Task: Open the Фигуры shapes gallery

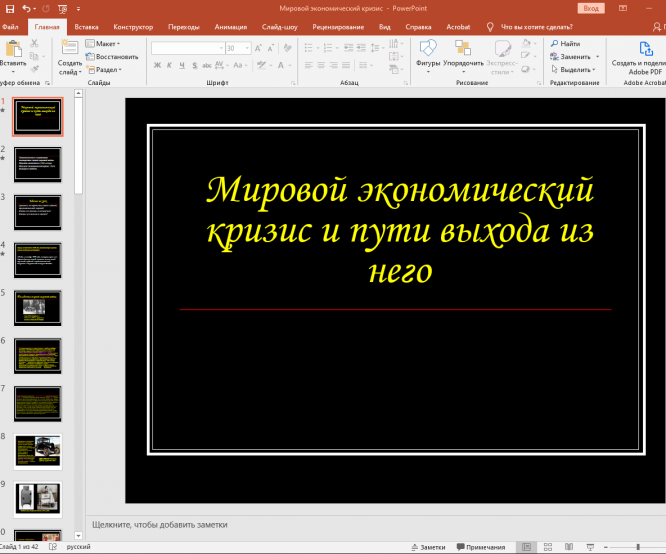Action: [428, 48]
